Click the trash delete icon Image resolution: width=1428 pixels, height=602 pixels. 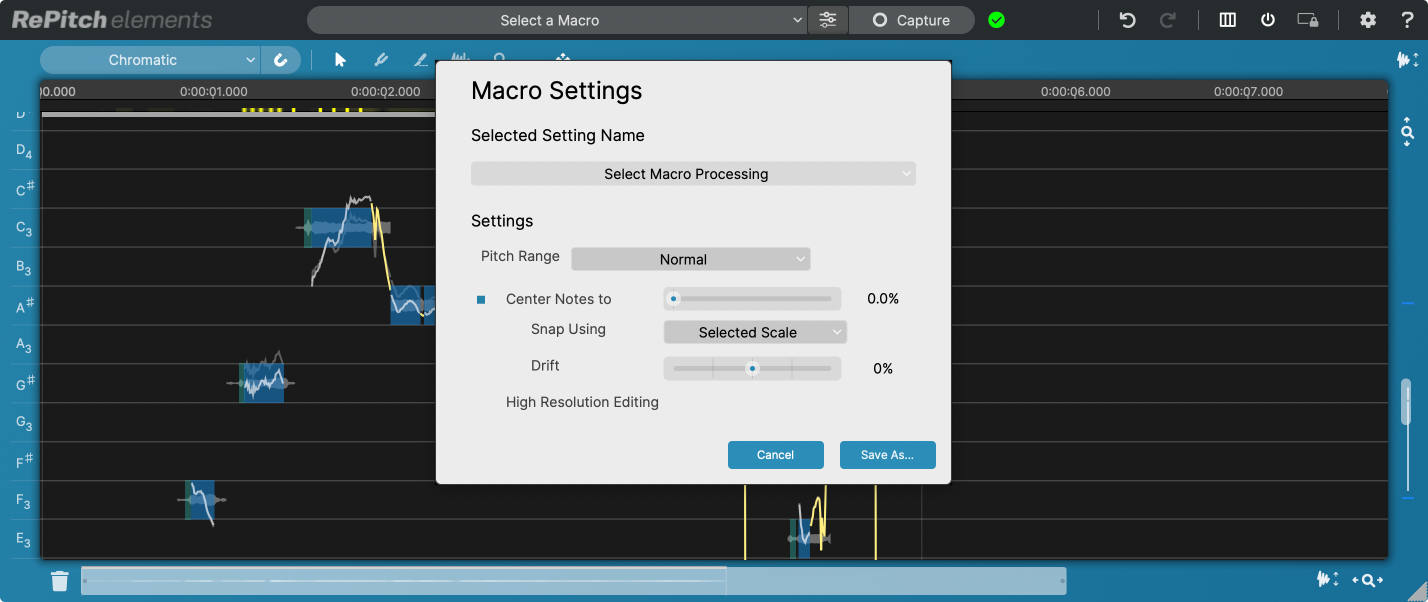(x=60, y=581)
